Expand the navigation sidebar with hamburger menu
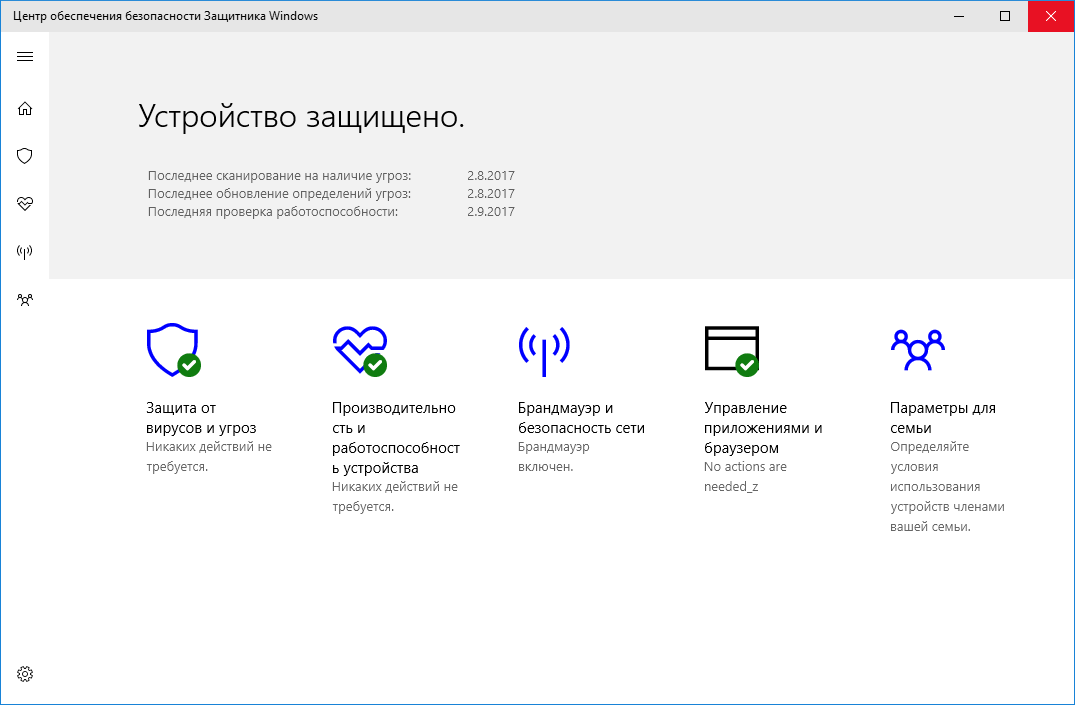Viewport: 1075px width, 705px height. pos(24,56)
